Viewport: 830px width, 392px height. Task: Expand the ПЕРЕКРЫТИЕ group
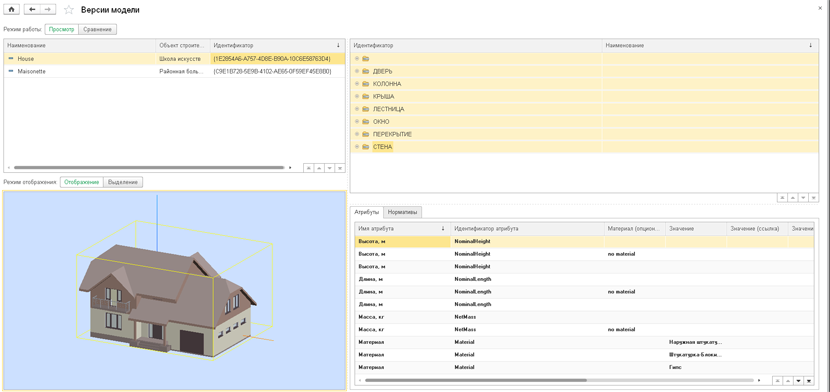pos(357,134)
